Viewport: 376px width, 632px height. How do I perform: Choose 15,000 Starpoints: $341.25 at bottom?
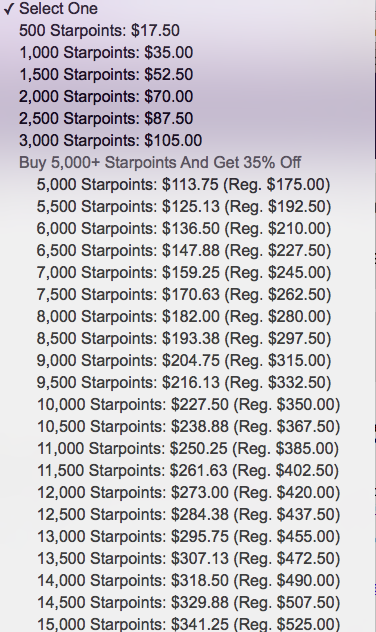187,623
